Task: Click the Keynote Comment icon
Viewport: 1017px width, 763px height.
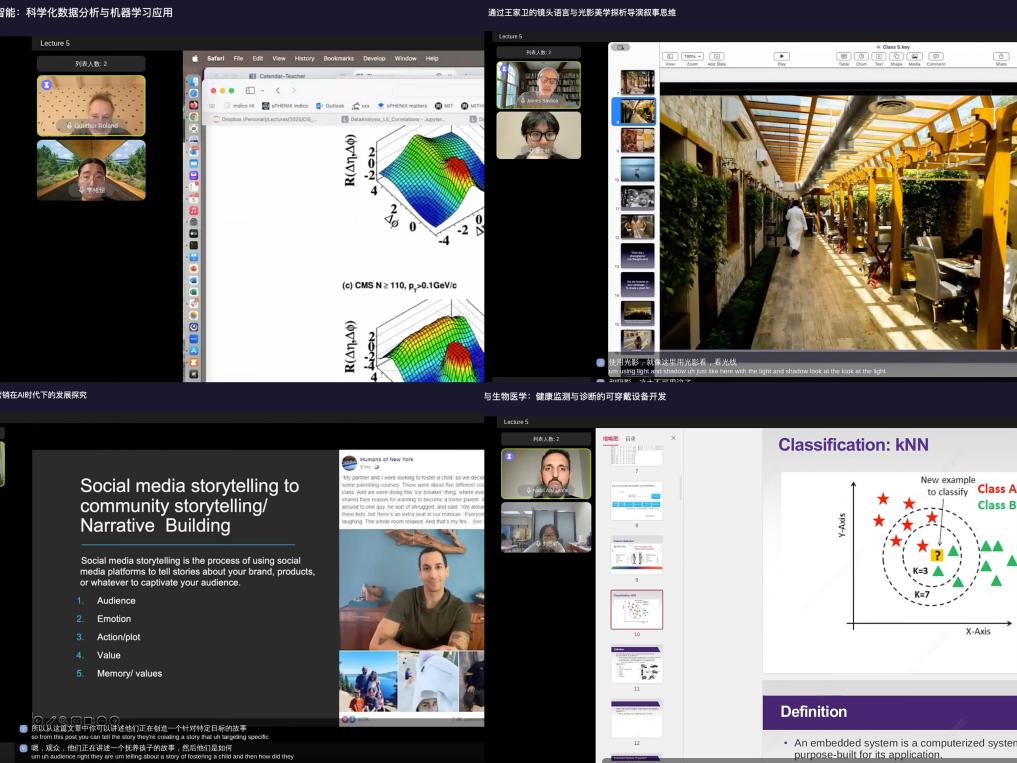Action: pyautogui.click(x=935, y=57)
